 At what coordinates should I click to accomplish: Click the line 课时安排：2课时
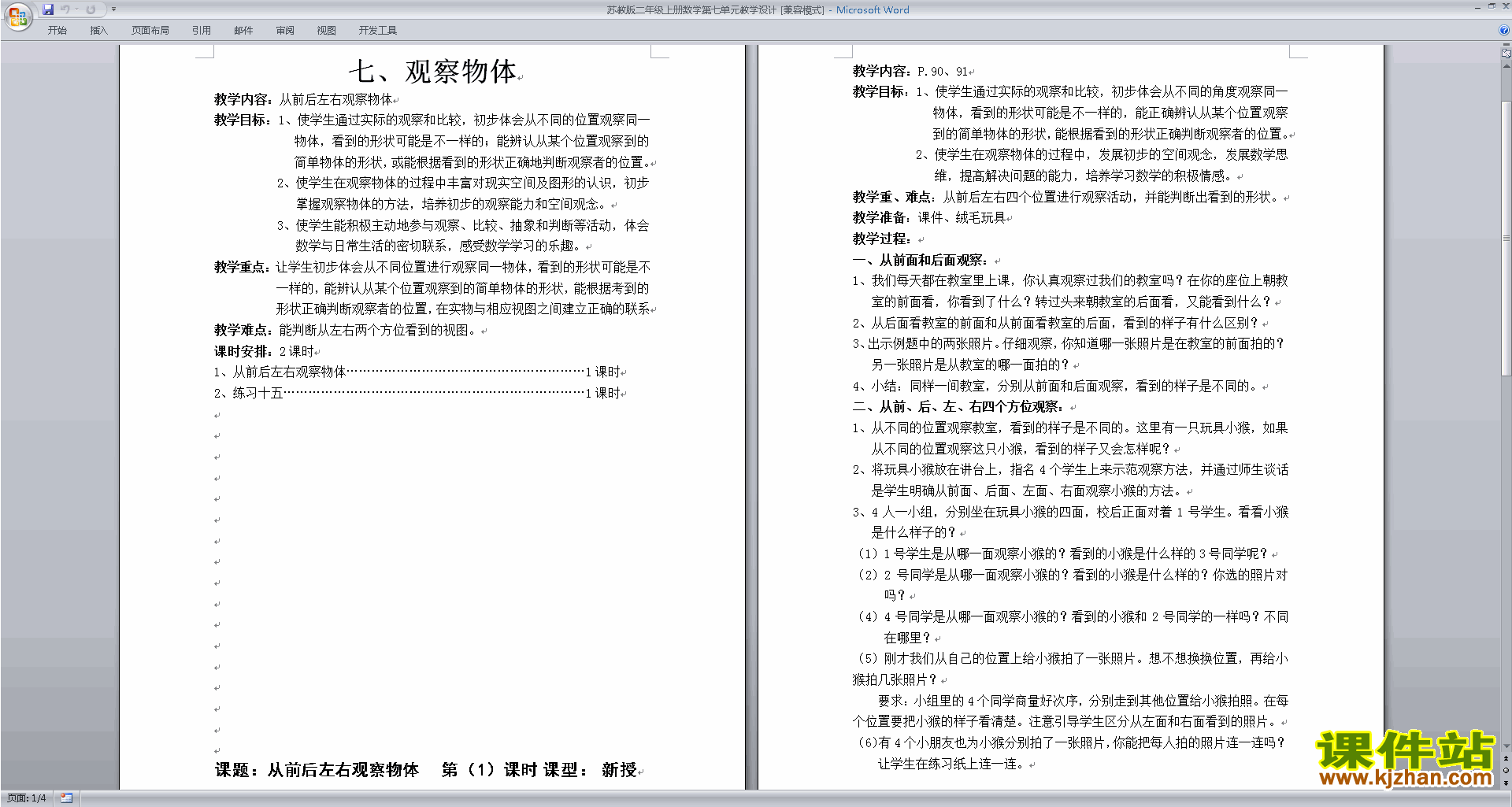[x=265, y=352]
